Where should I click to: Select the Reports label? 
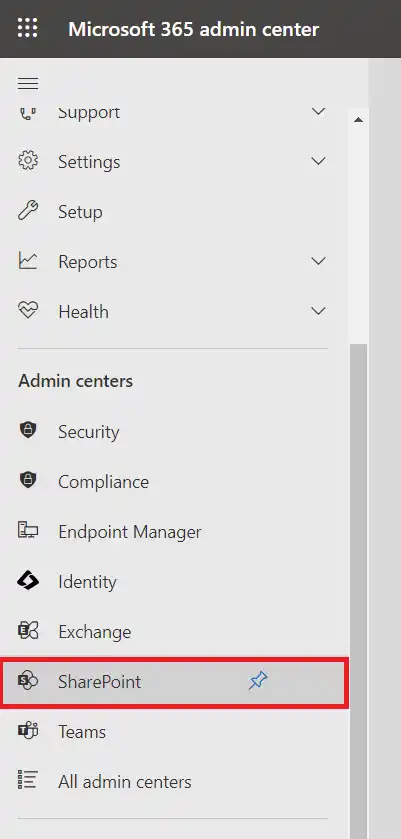click(x=88, y=262)
